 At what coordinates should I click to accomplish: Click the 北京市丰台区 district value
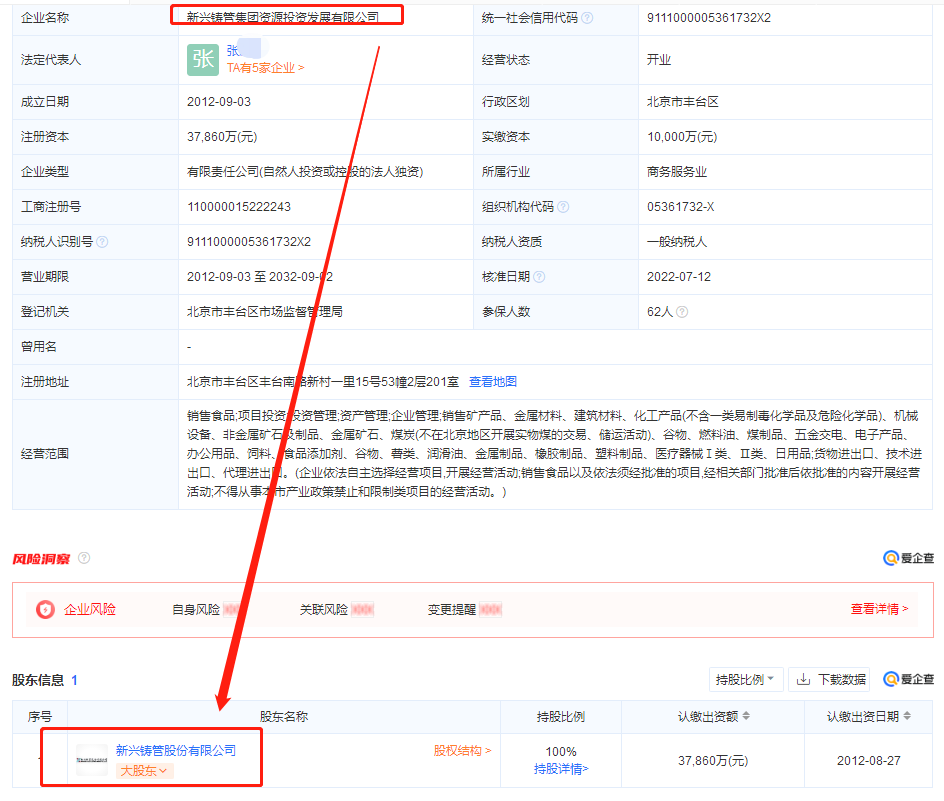click(683, 102)
